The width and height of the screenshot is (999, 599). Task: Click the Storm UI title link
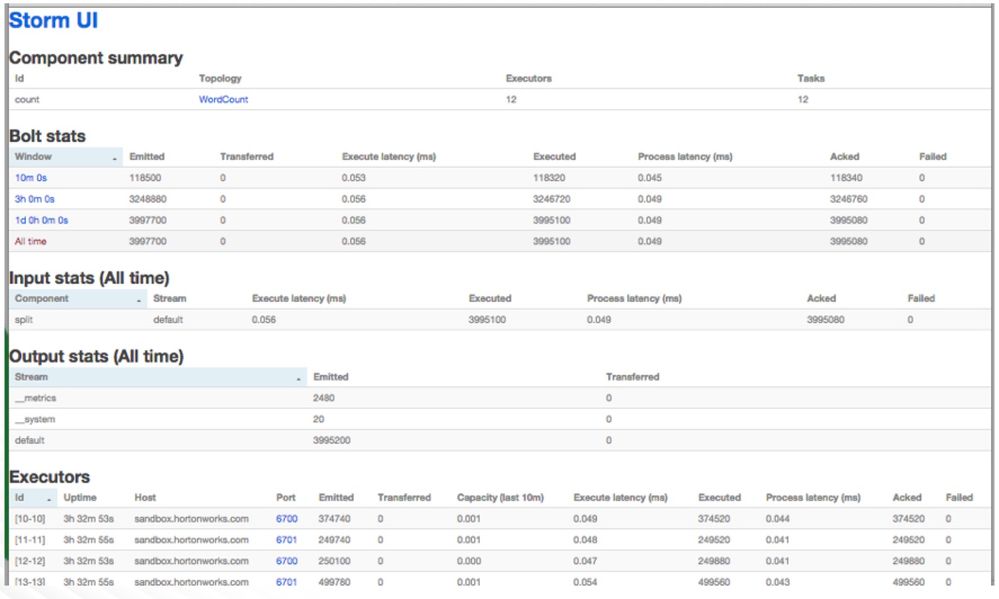click(x=53, y=20)
